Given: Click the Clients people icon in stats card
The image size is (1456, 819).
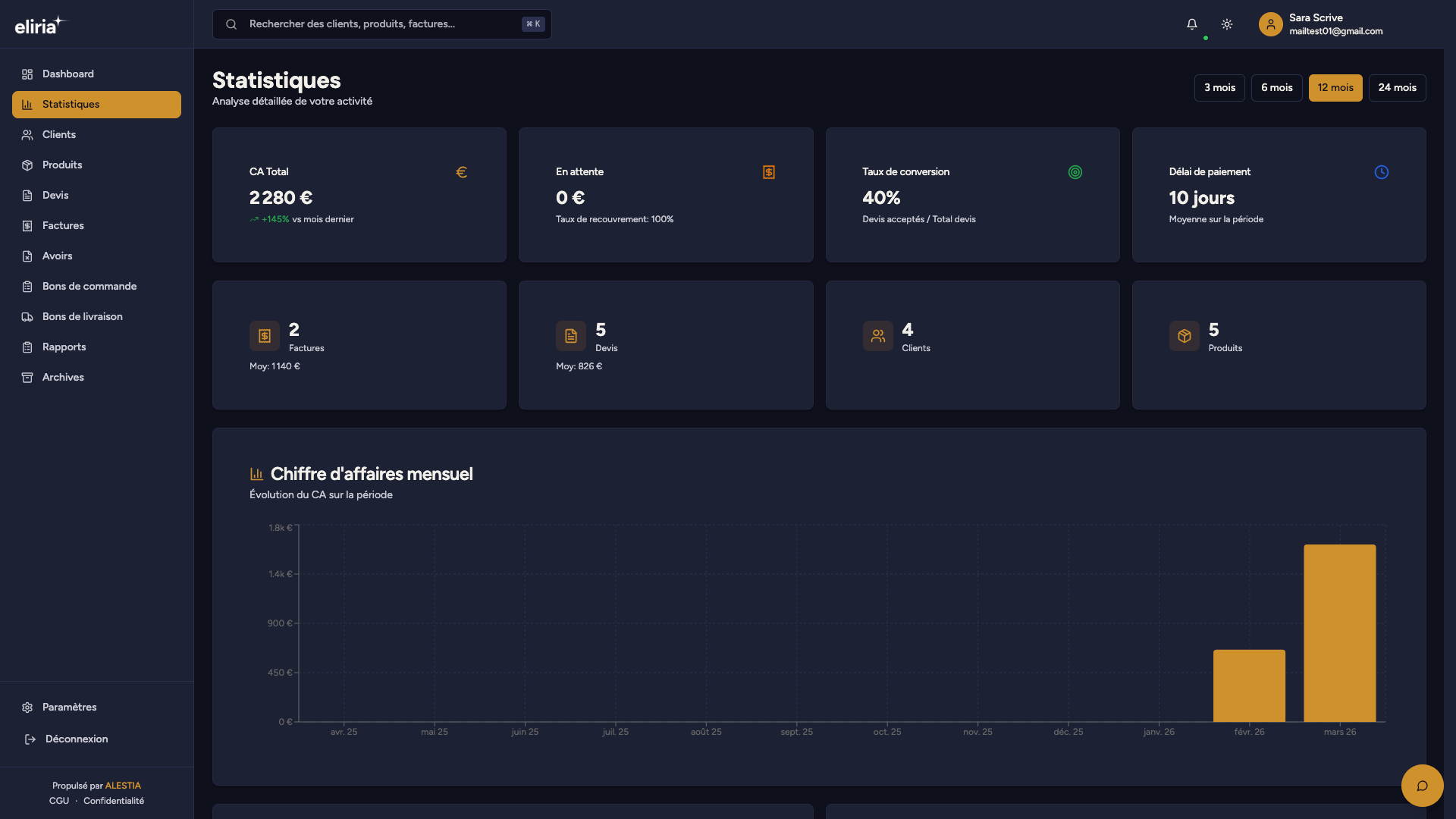Looking at the screenshot, I should click(877, 336).
